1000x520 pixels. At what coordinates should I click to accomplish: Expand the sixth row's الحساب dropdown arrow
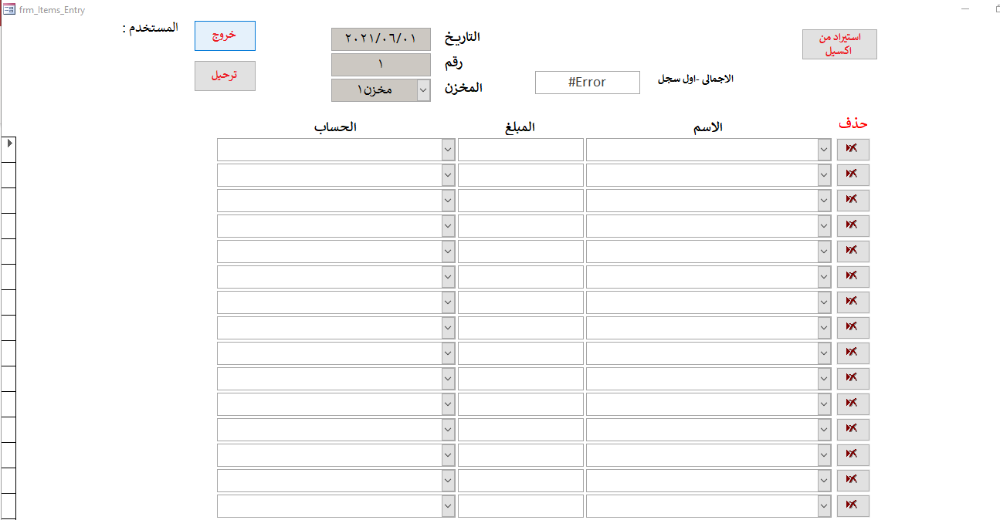(448, 278)
